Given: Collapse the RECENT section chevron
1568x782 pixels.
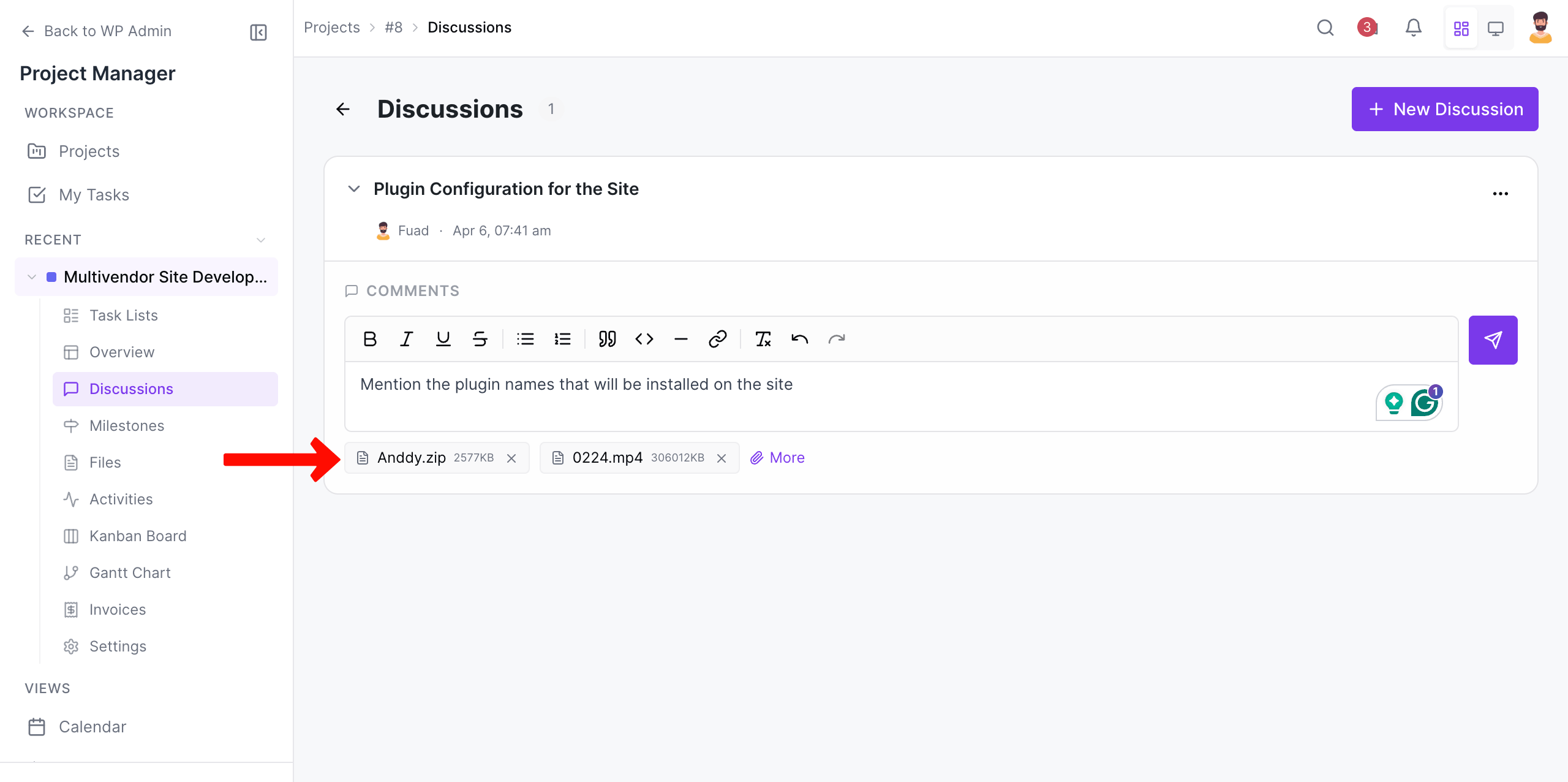Looking at the screenshot, I should (261, 240).
